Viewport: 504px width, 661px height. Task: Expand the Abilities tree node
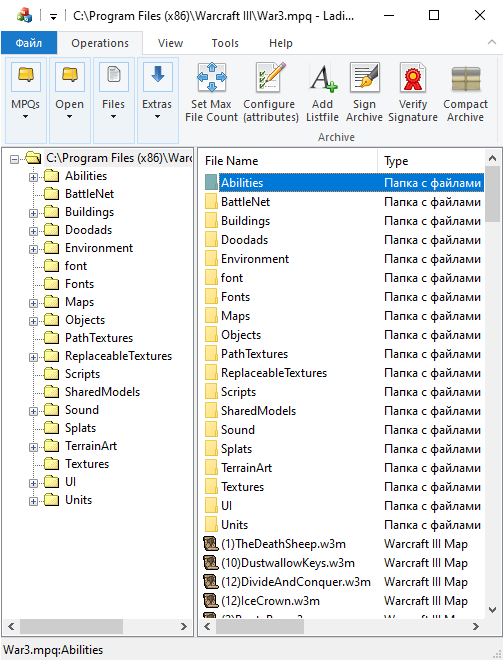click(33, 177)
